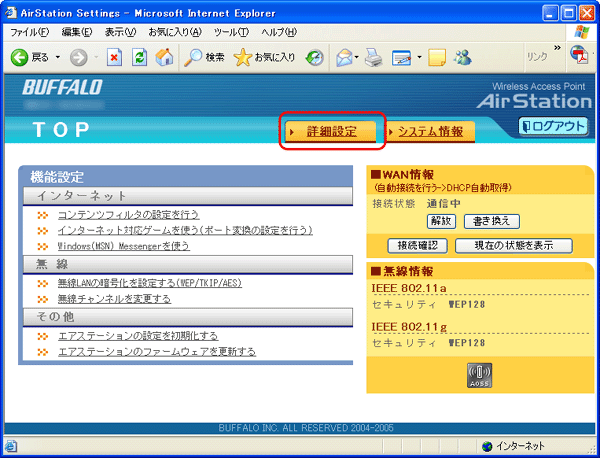Click the 解放 button
The width and height of the screenshot is (600, 458).
441,221
